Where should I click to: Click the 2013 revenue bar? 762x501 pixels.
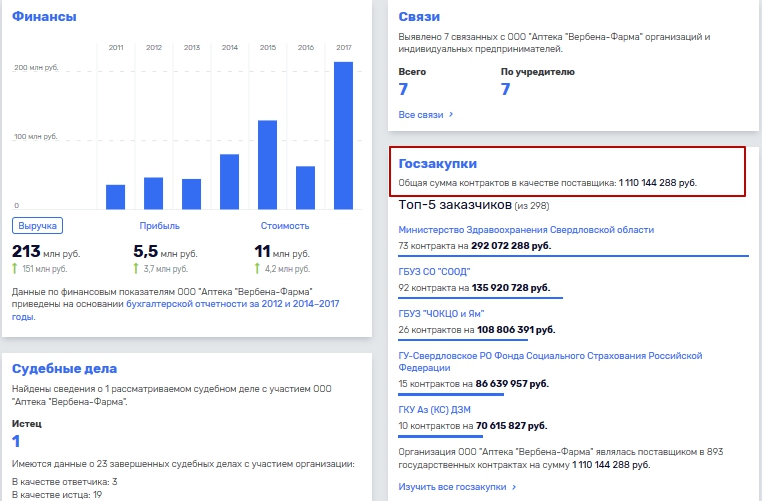191,194
